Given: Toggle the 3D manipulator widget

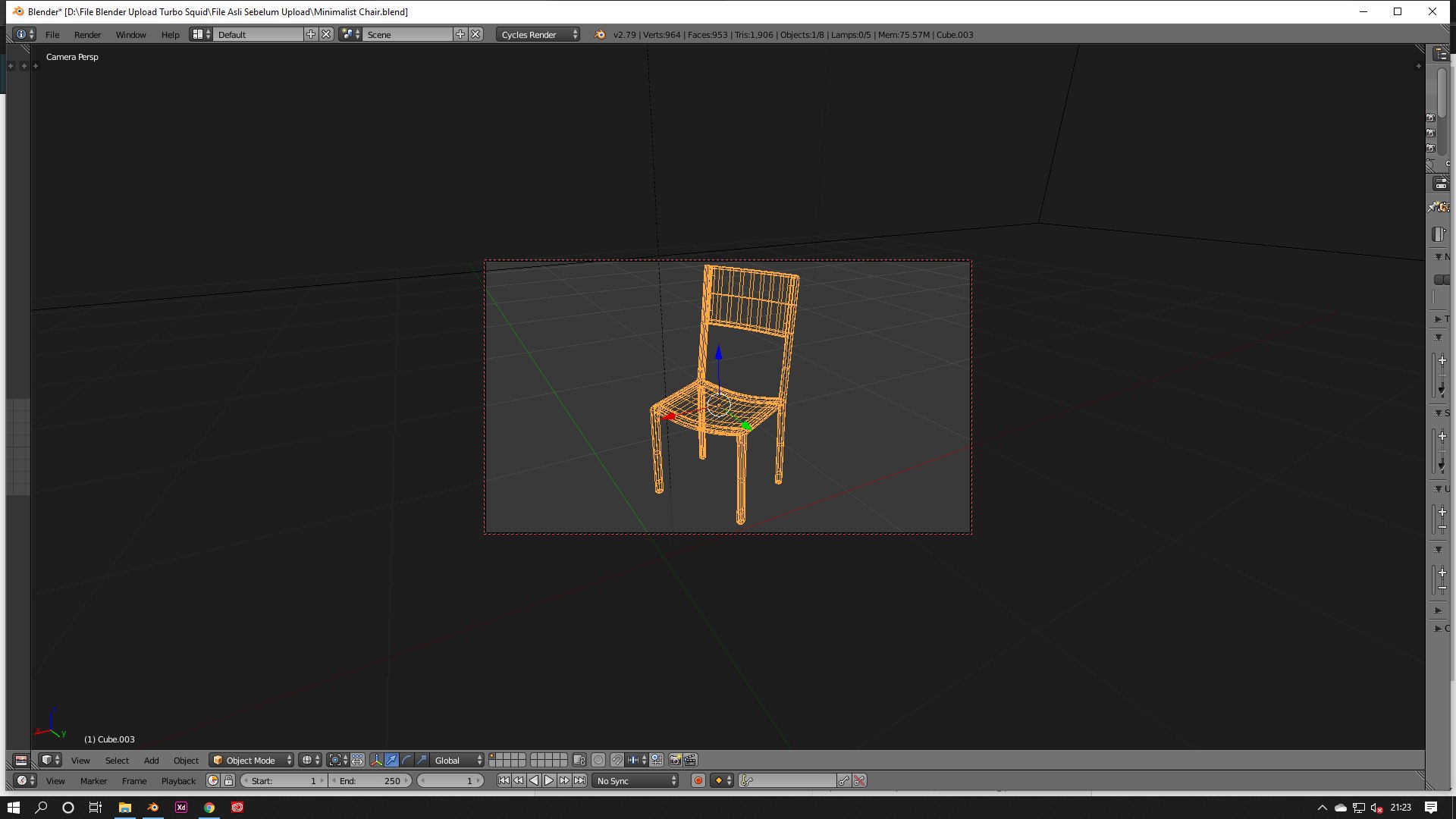Looking at the screenshot, I should coord(377,760).
